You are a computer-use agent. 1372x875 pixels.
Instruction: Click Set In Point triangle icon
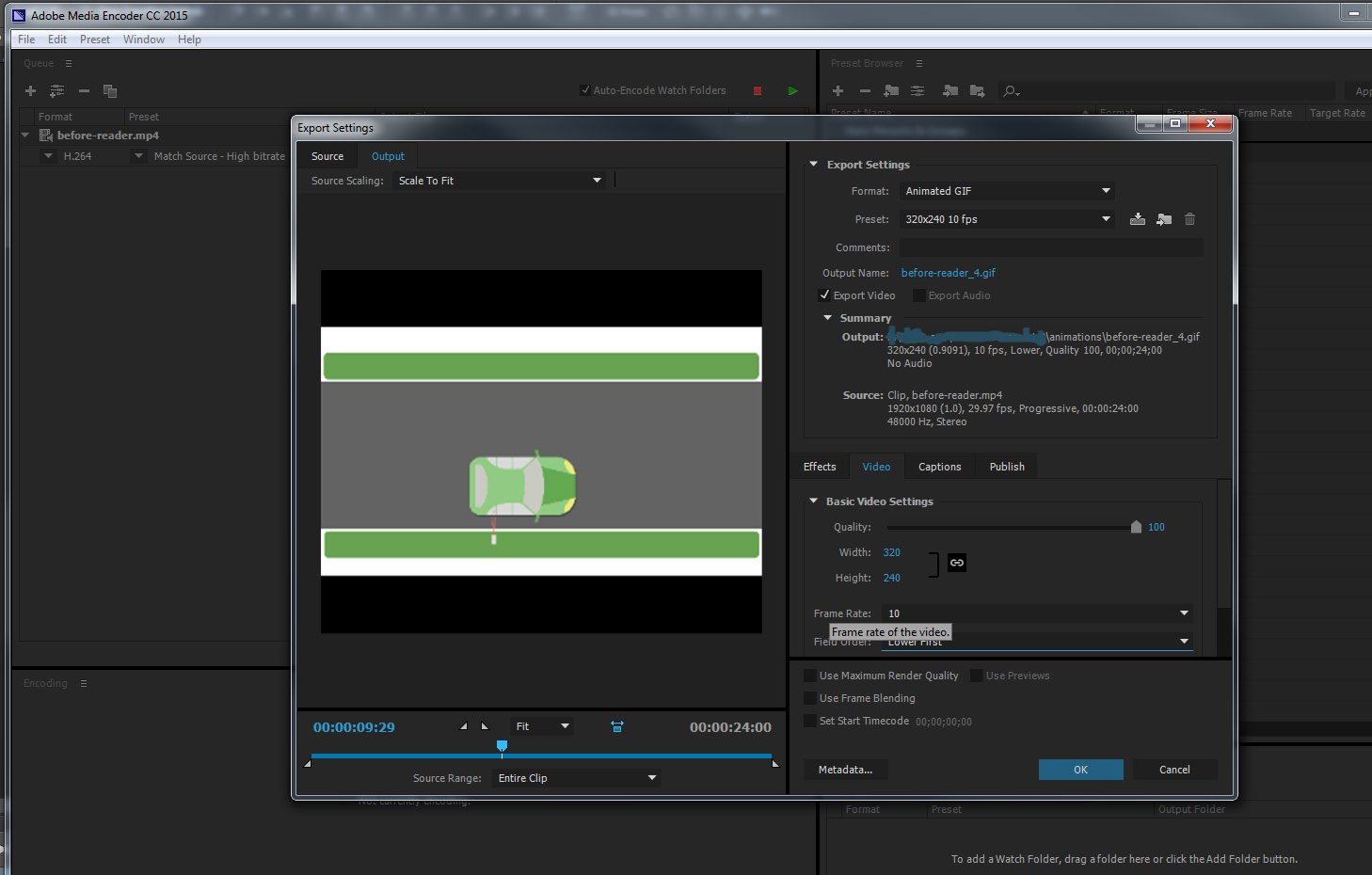463,726
